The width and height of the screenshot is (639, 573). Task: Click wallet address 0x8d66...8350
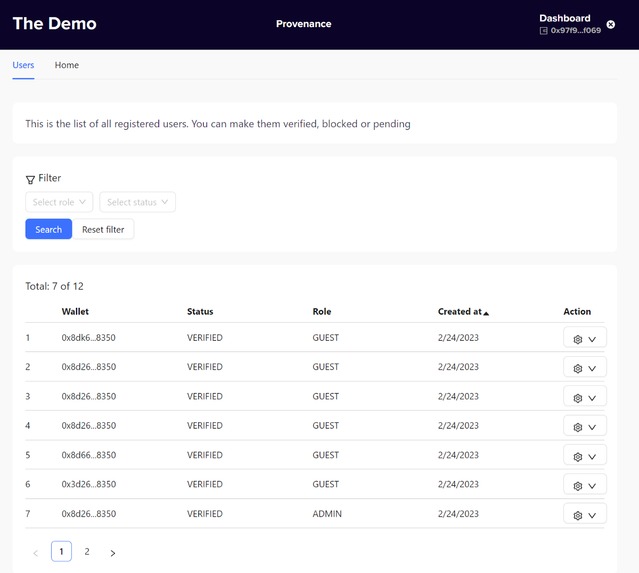(x=89, y=455)
